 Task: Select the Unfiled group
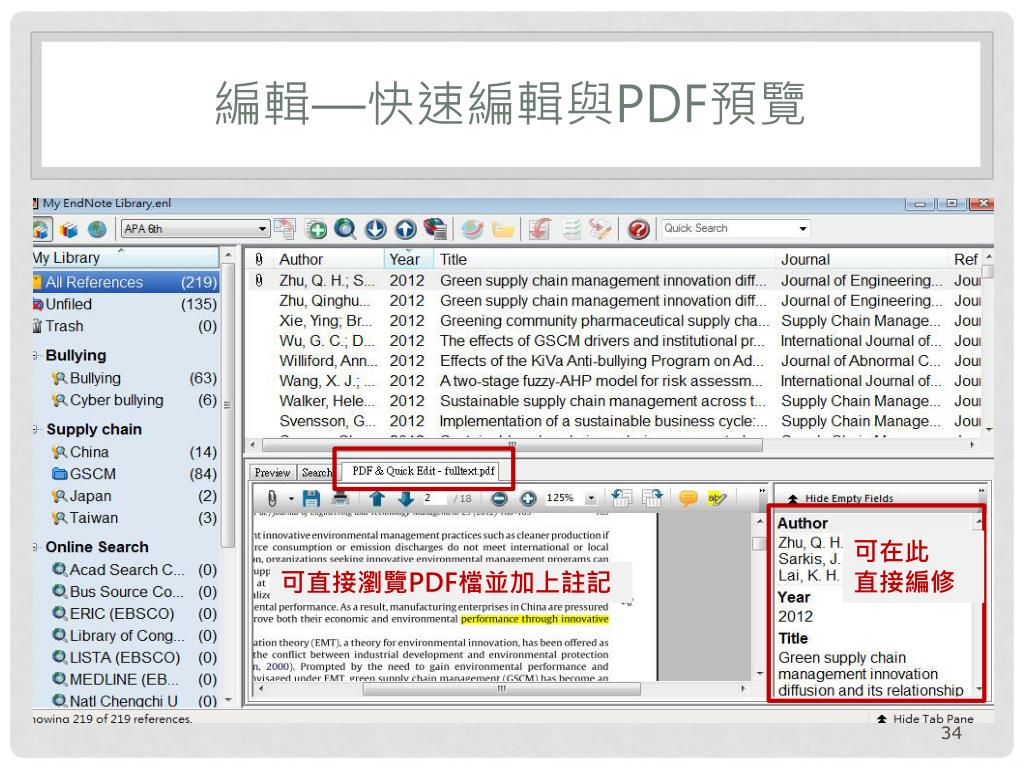pos(126,304)
